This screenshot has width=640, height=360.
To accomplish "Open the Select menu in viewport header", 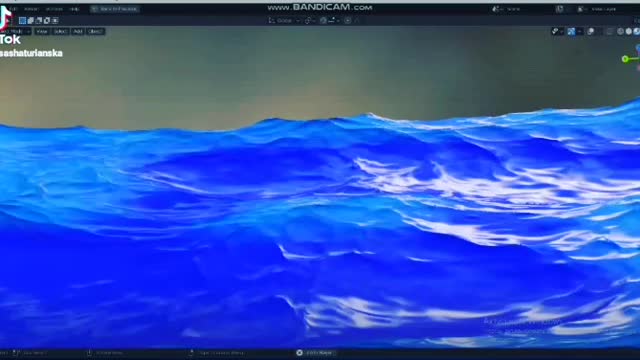I will (60, 31).
